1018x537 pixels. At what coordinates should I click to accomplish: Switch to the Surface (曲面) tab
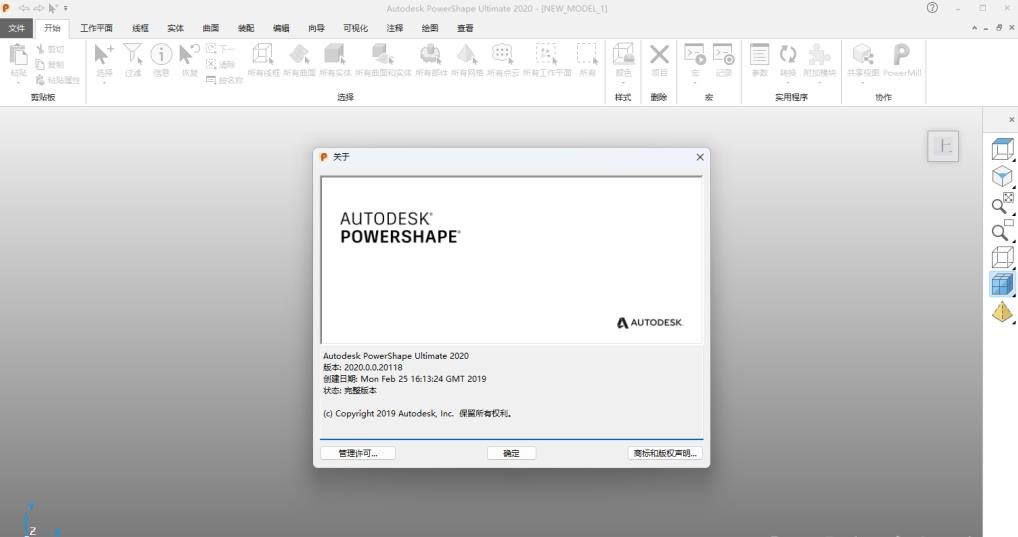210,28
